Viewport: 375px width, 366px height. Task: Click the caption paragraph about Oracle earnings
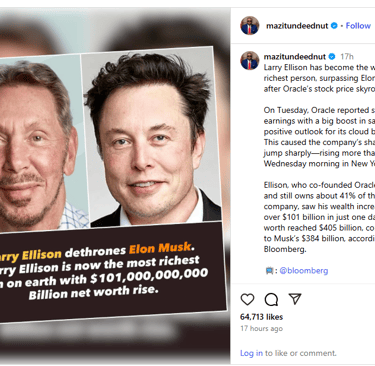click(319, 137)
